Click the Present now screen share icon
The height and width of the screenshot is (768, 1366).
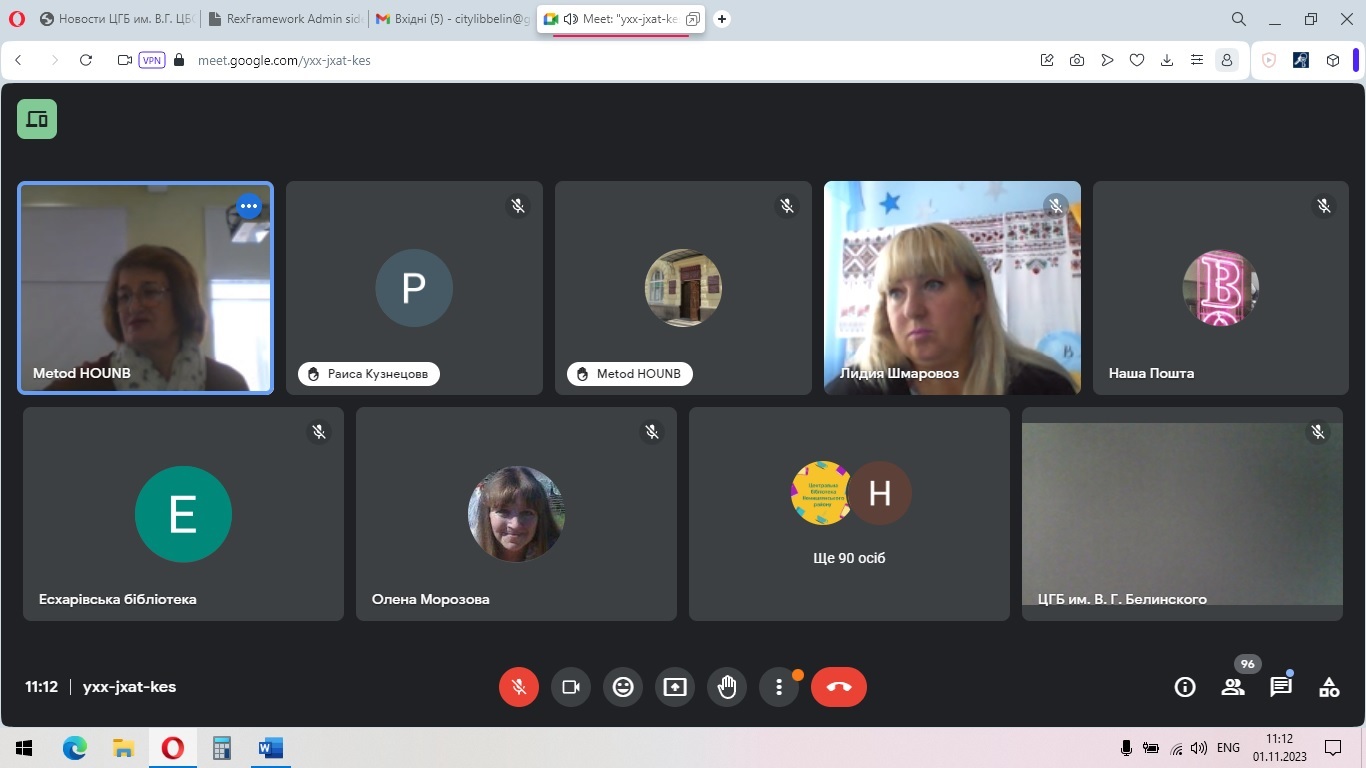click(675, 687)
